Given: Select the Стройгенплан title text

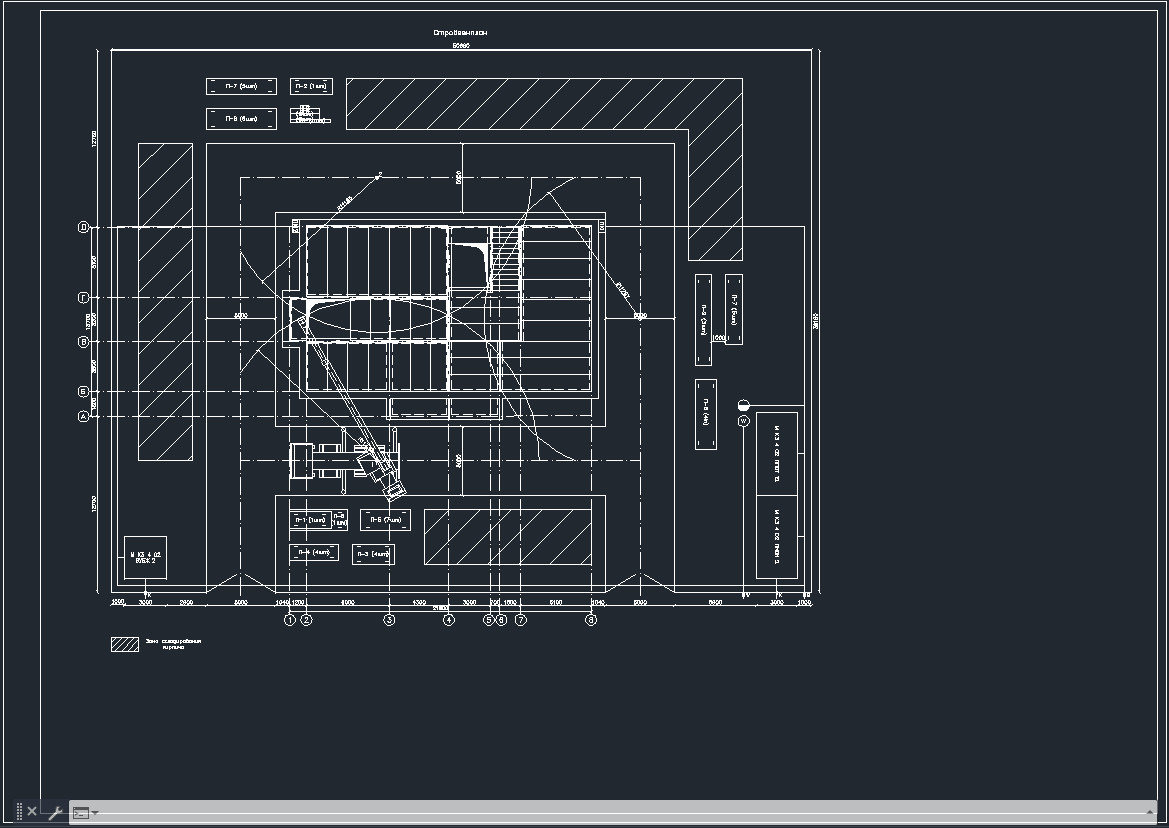Looking at the screenshot, I should pyautogui.click(x=460, y=33).
